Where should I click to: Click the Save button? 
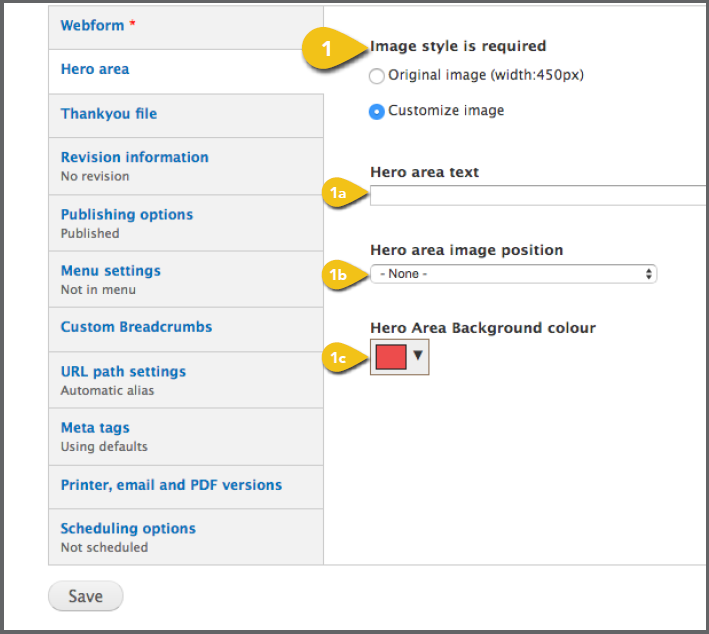pyautogui.click(x=85, y=596)
